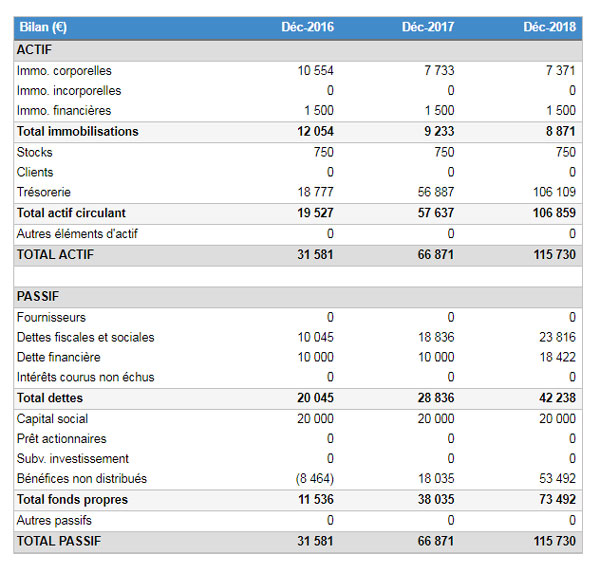Select the 'Déc-2016' column header
Image resolution: width=600 pixels, height=573 pixels.
click(x=308, y=27)
